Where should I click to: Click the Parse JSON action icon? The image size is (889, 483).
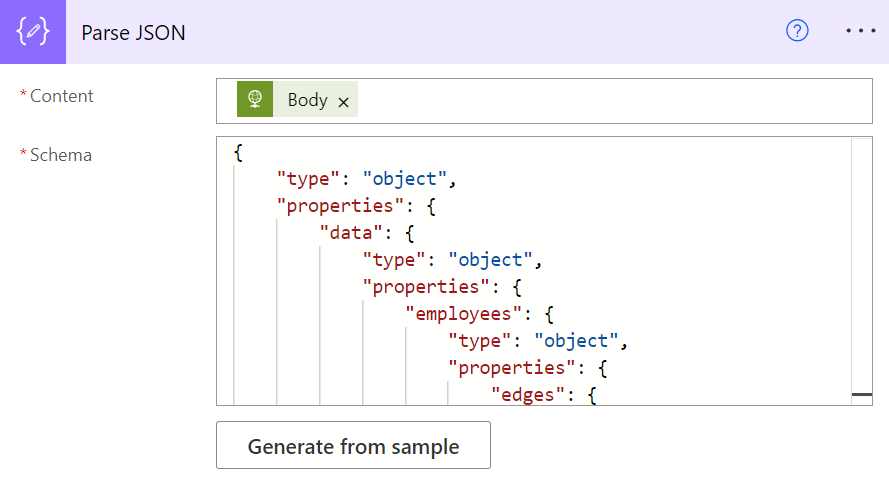click(33, 32)
